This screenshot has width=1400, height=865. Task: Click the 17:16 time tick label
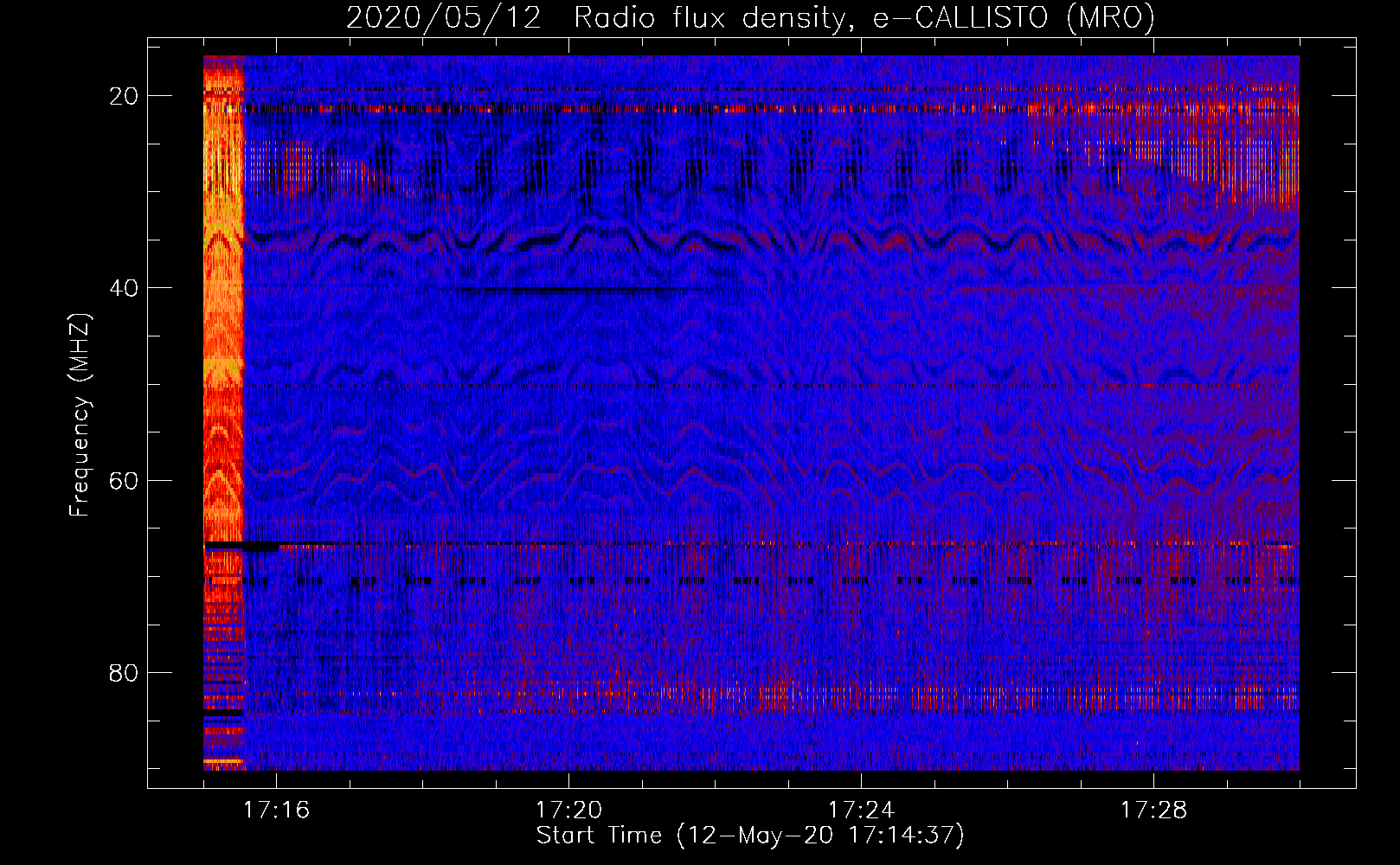pos(276,811)
